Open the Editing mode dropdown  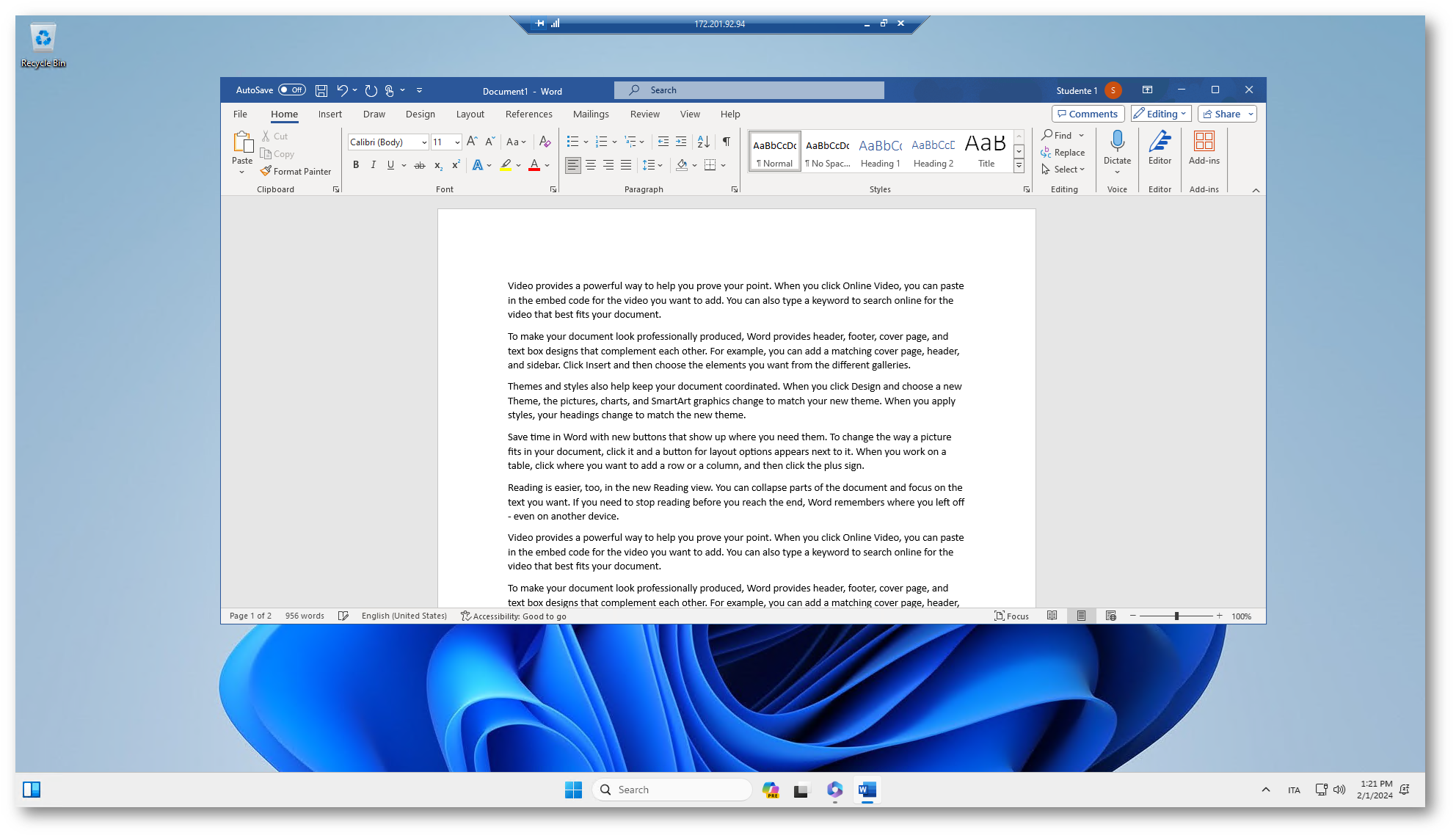[x=1160, y=114]
